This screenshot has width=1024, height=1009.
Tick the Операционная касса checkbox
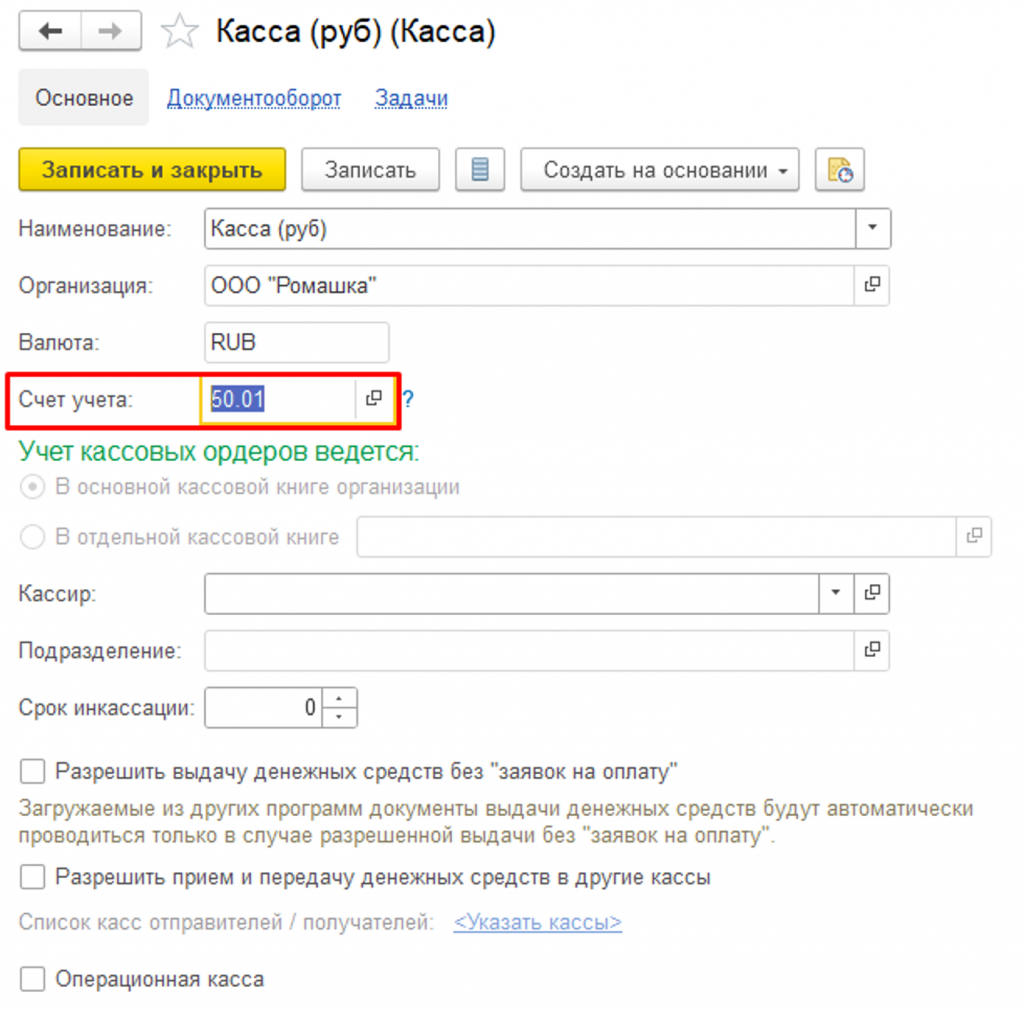(33, 979)
